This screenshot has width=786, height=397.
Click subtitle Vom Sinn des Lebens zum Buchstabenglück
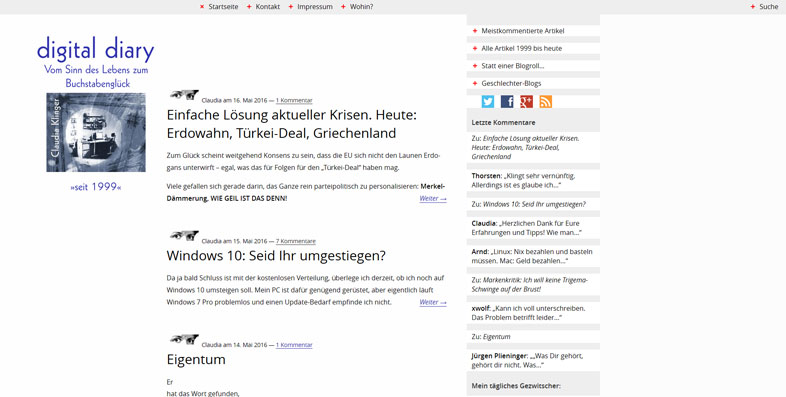[x=96, y=77]
